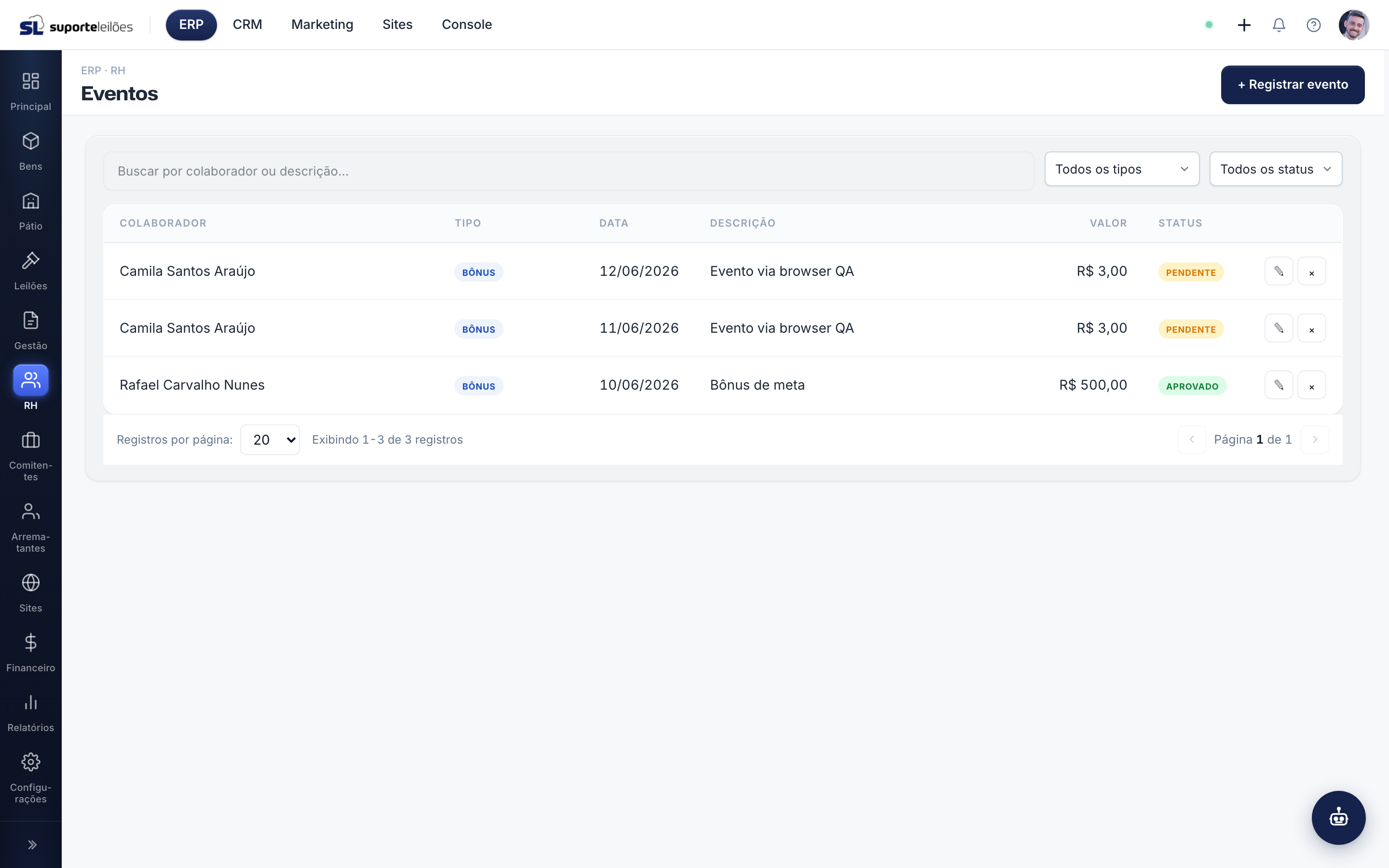Go to next page arrow
The image size is (1389, 868).
1314,440
